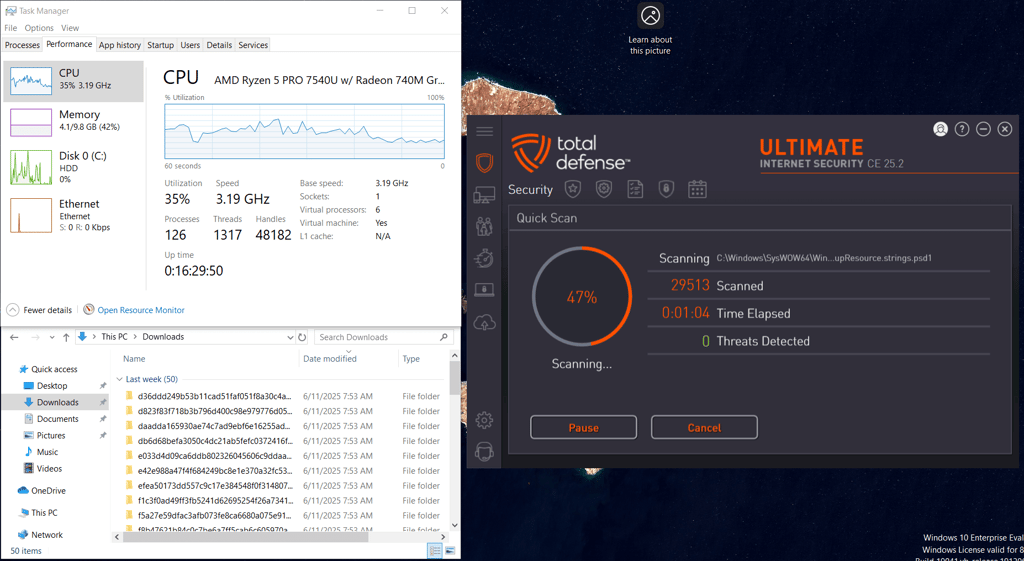Open the checklist report icon beside Security
Screen dimensions: 1024x561
tap(635, 189)
